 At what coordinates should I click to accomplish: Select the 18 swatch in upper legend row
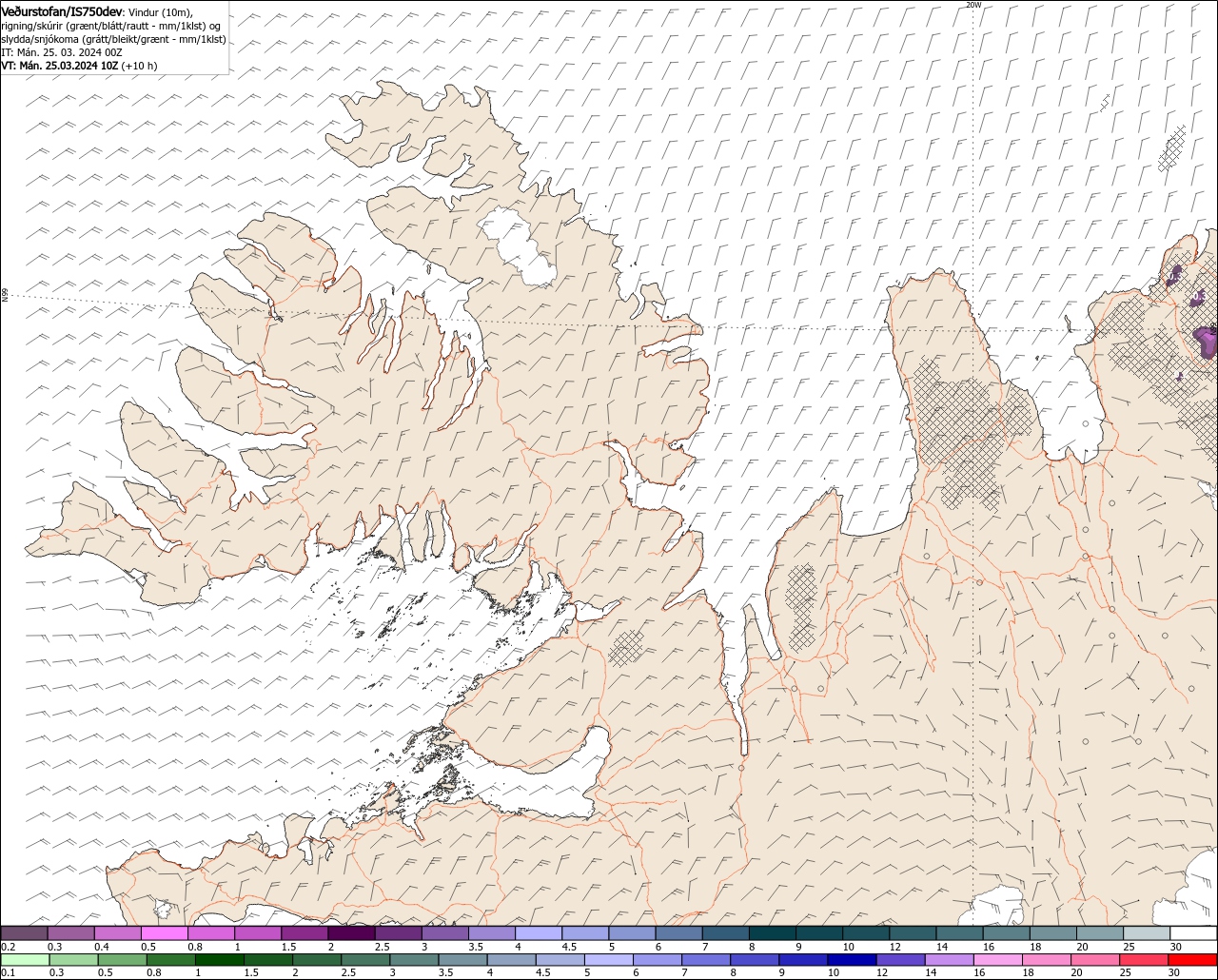click(x=1053, y=933)
